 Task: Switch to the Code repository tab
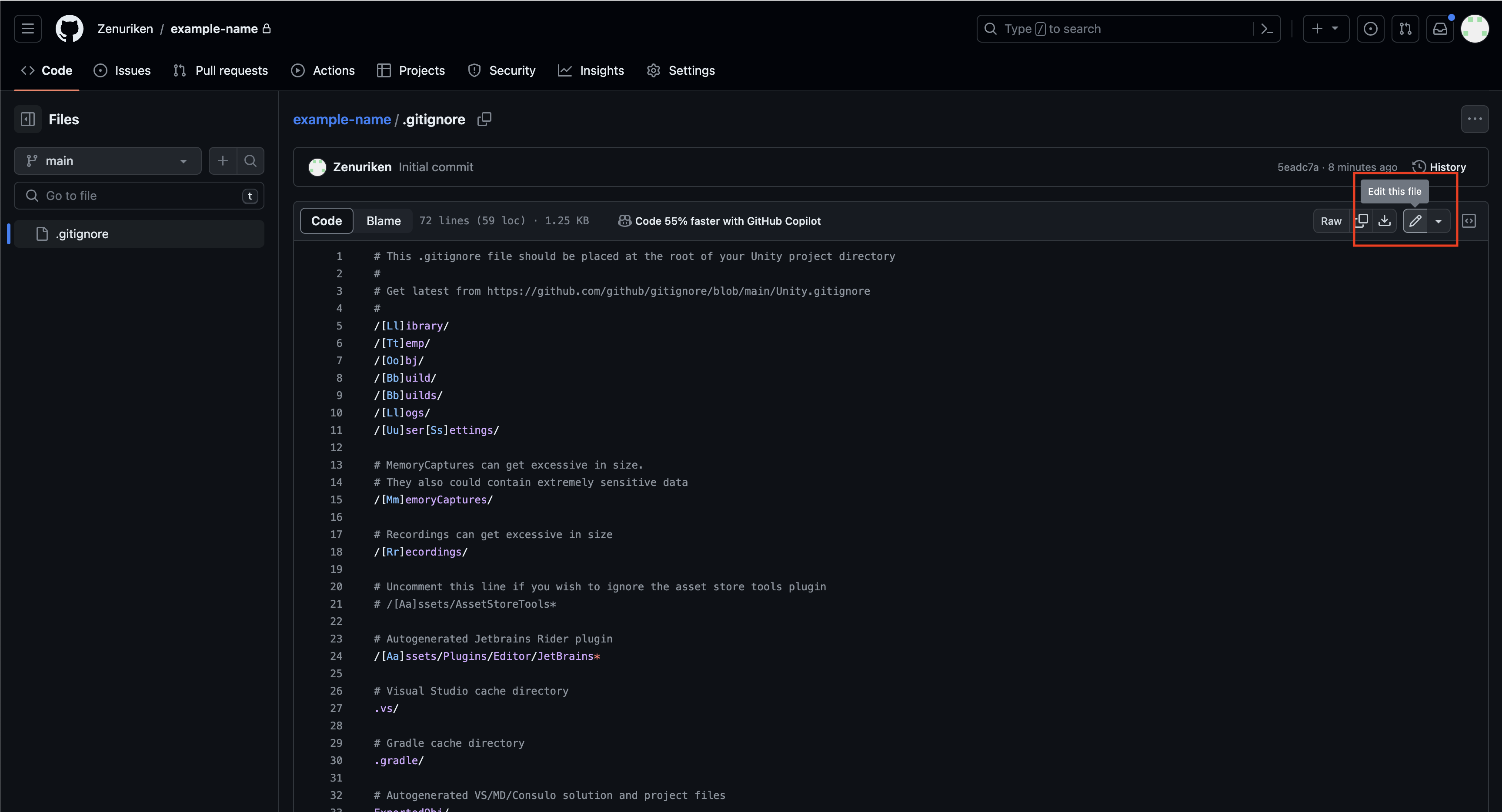point(47,70)
